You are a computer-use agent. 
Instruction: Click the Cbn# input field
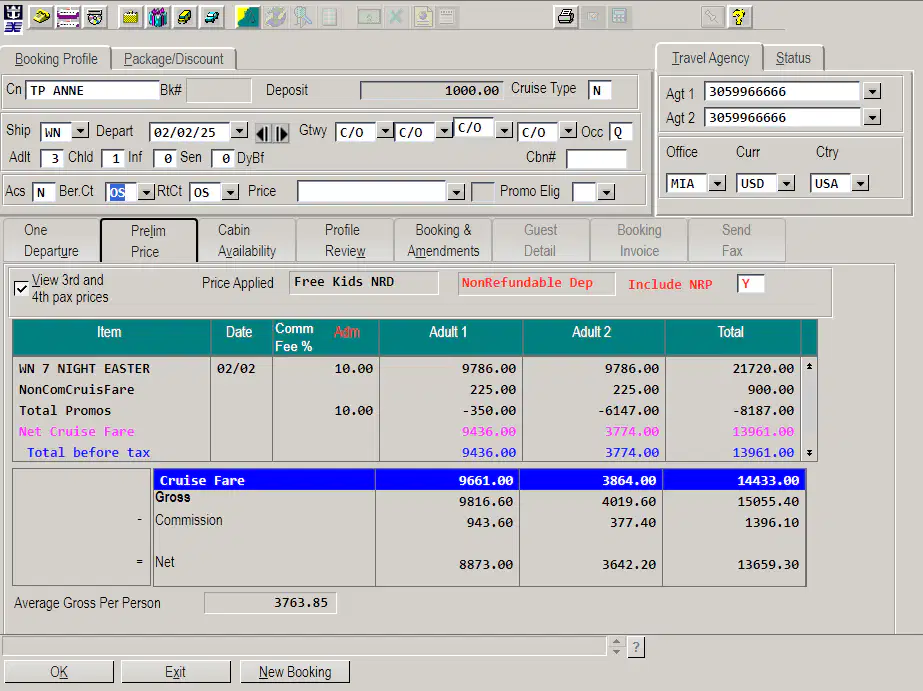[x=596, y=158]
